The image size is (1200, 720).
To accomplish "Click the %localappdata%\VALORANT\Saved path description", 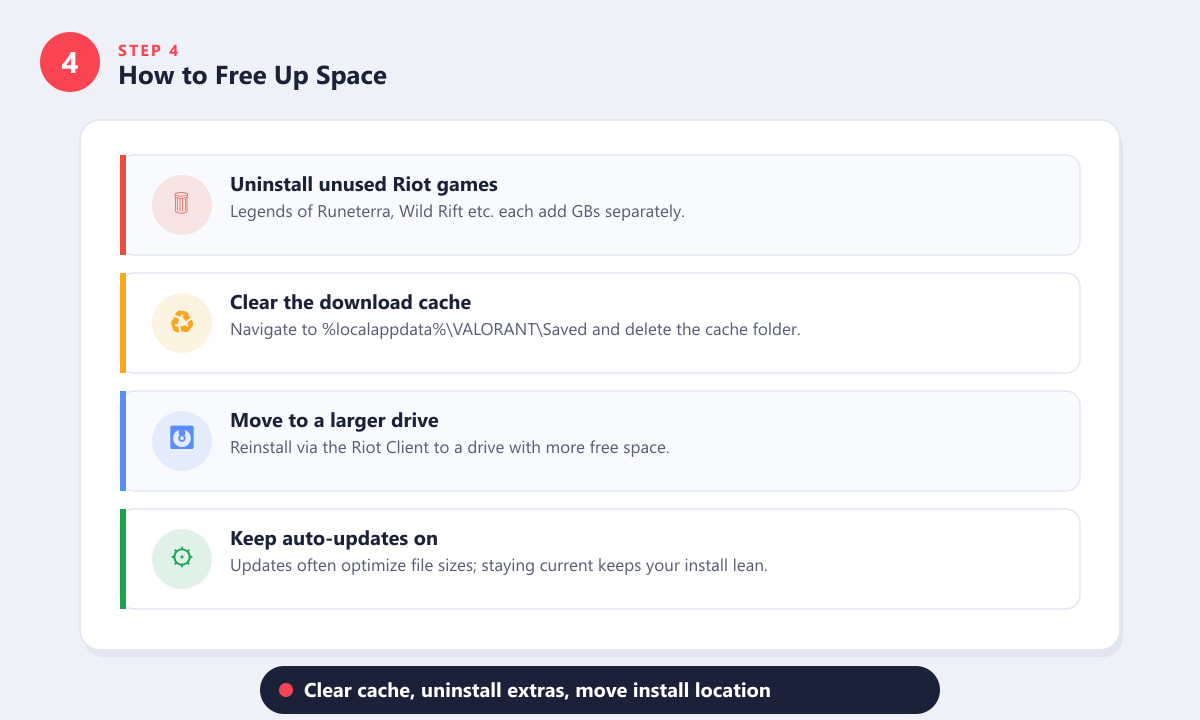I will click(x=515, y=329).
